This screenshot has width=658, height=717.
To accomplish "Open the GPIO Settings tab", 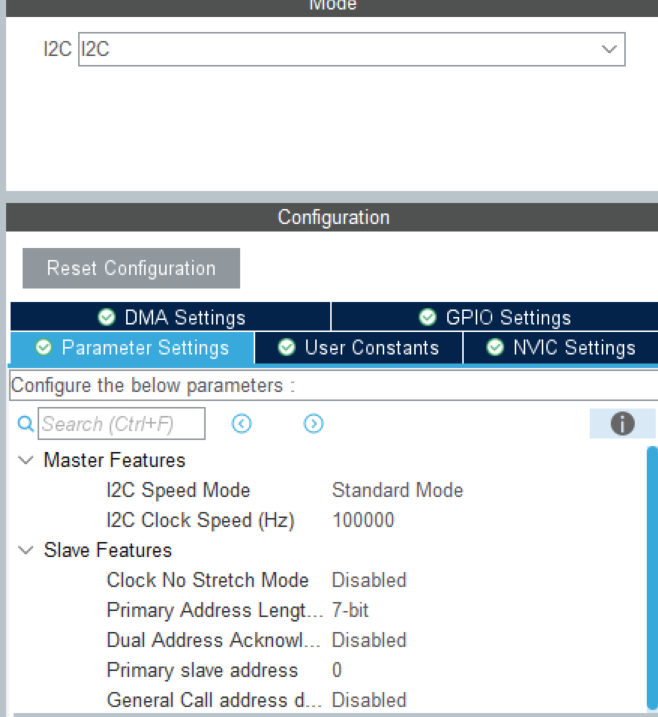I will pyautogui.click(x=494, y=317).
